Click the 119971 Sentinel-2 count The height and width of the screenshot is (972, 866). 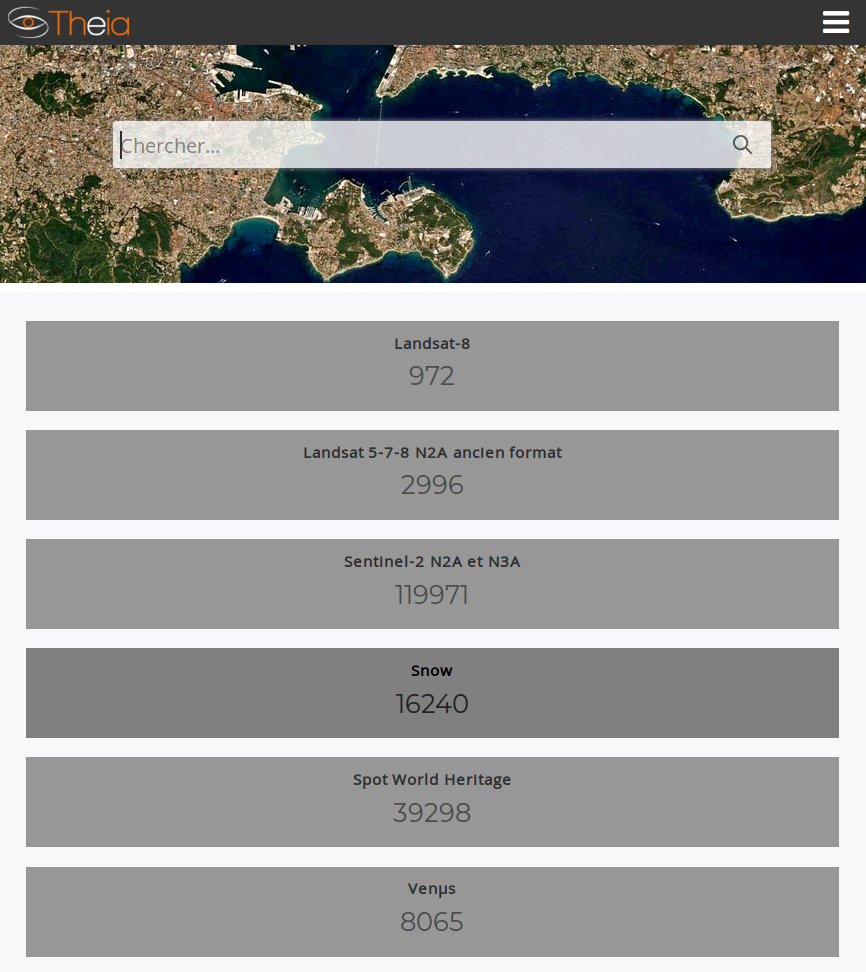pos(432,595)
